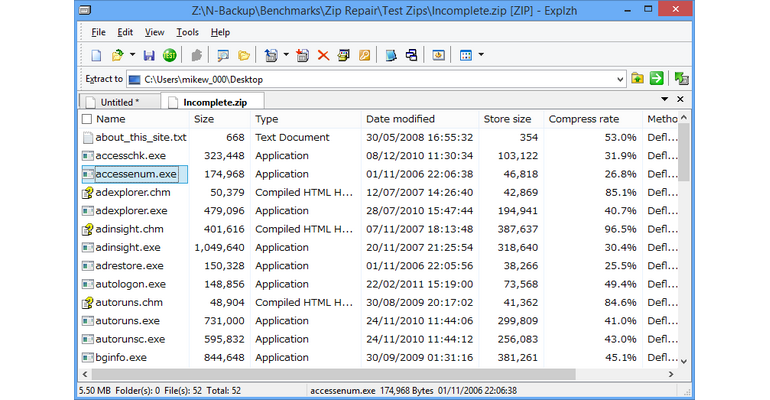The height and width of the screenshot is (400, 770).
Task: Click the yellow open folder toolbar icon
Action: pos(244,55)
